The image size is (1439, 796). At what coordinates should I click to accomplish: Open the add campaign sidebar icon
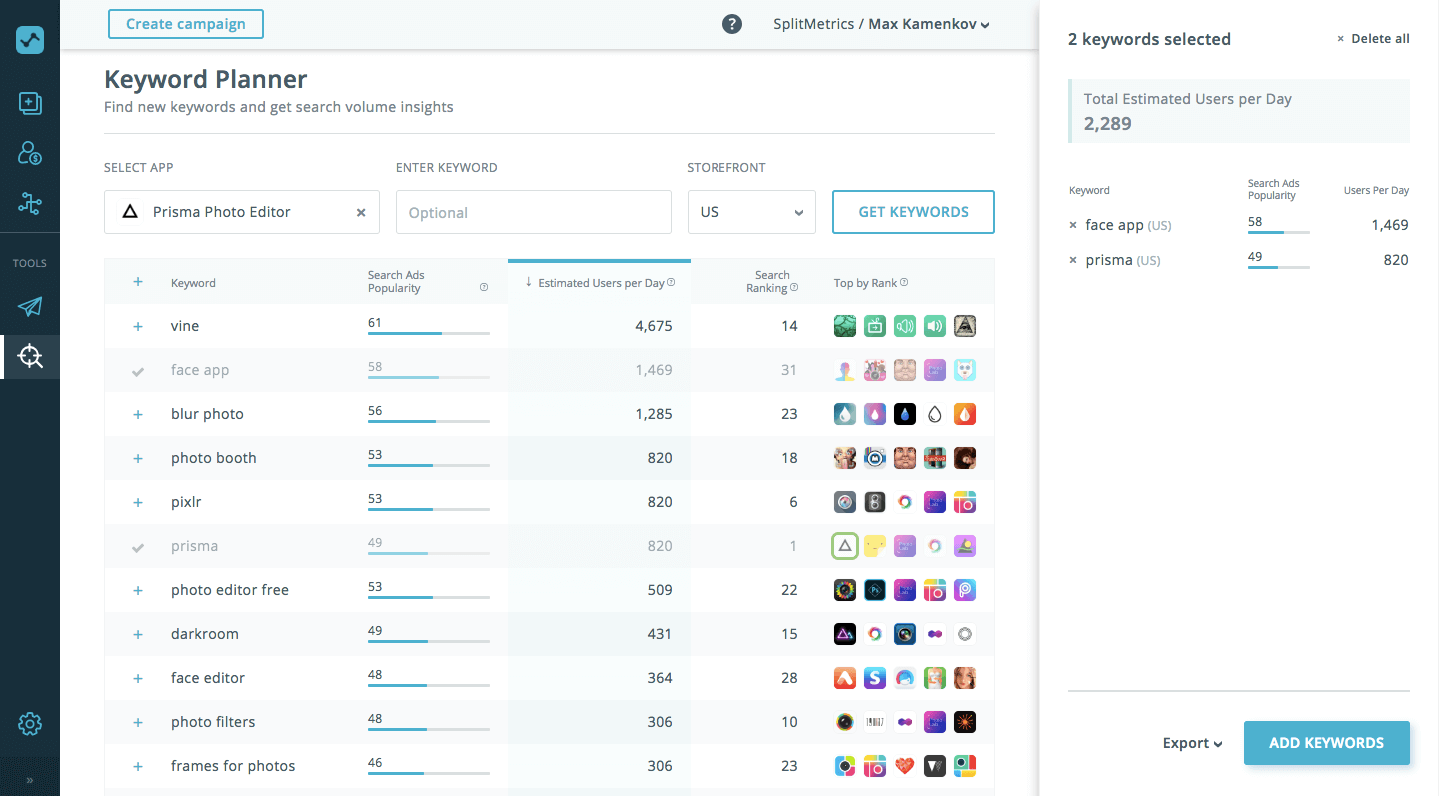pos(30,104)
